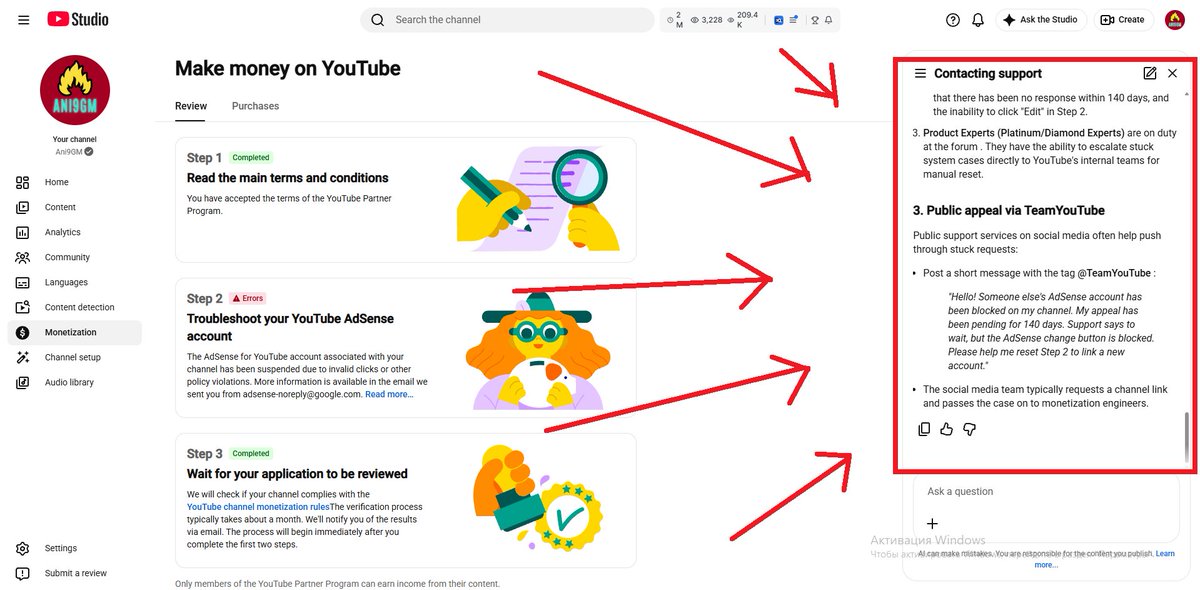The height and width of the screenshot is (590, 1200).
Task: Click the YouTube Studio logo
Action: 79,19
